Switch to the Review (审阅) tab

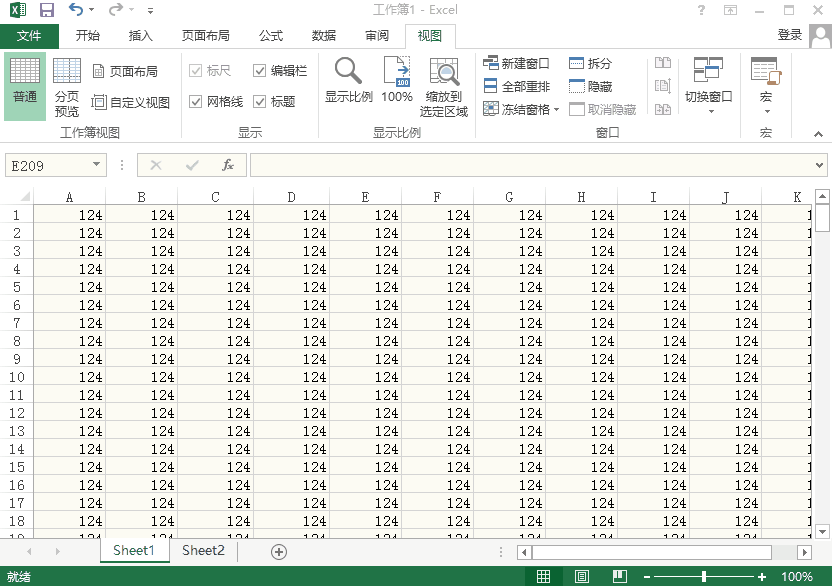coord(377,36)
